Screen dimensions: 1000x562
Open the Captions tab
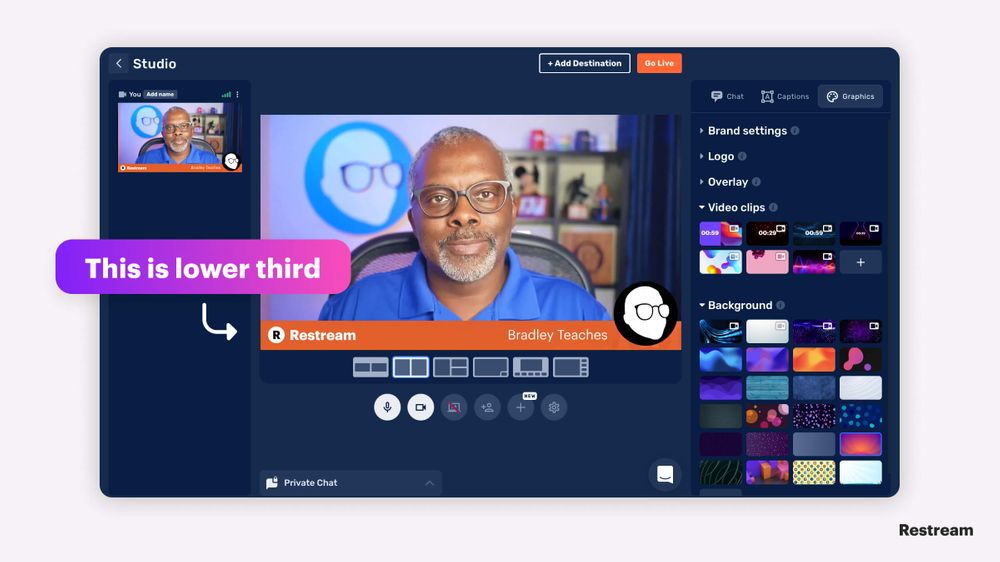[x=785, y=96]
